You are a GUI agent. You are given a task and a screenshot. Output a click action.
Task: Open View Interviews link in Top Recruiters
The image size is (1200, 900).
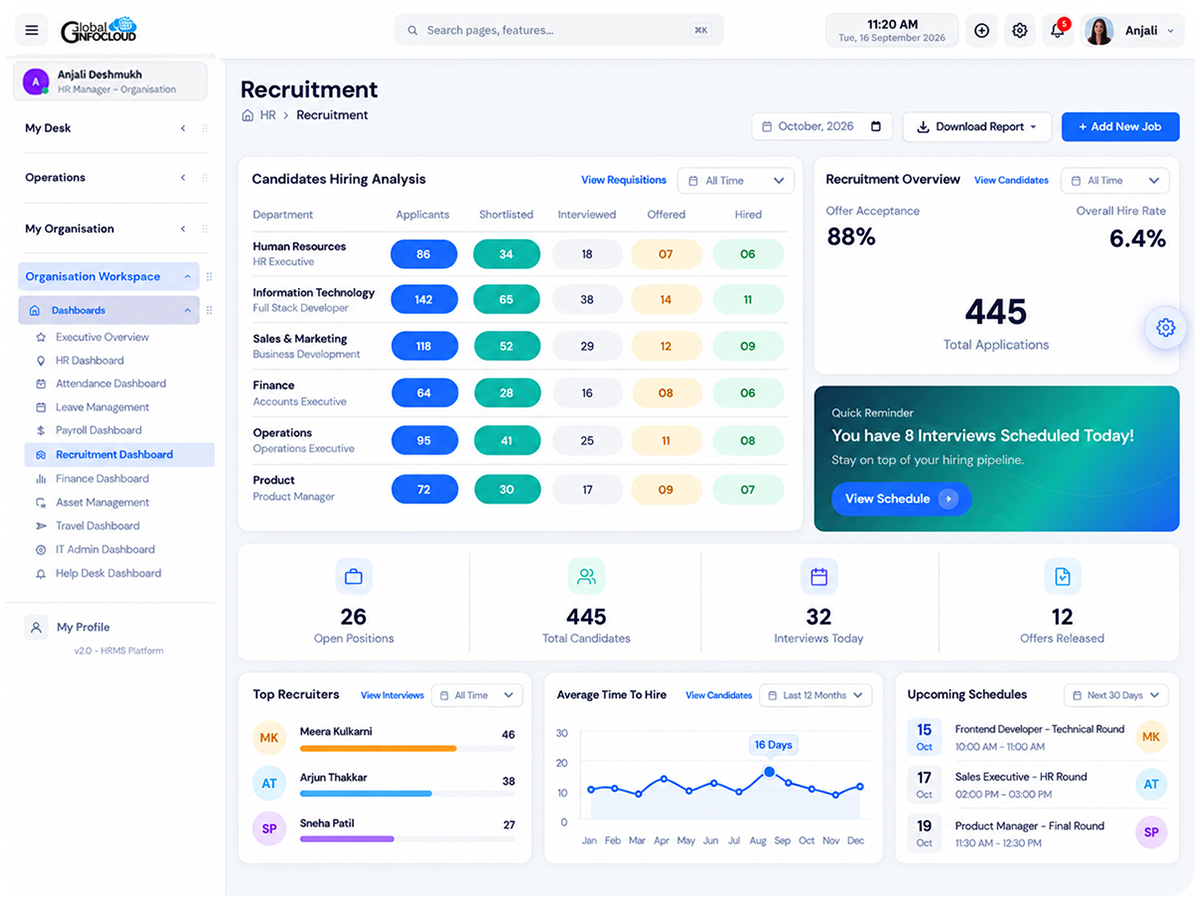pyautogui.click(x=392, y=695)
